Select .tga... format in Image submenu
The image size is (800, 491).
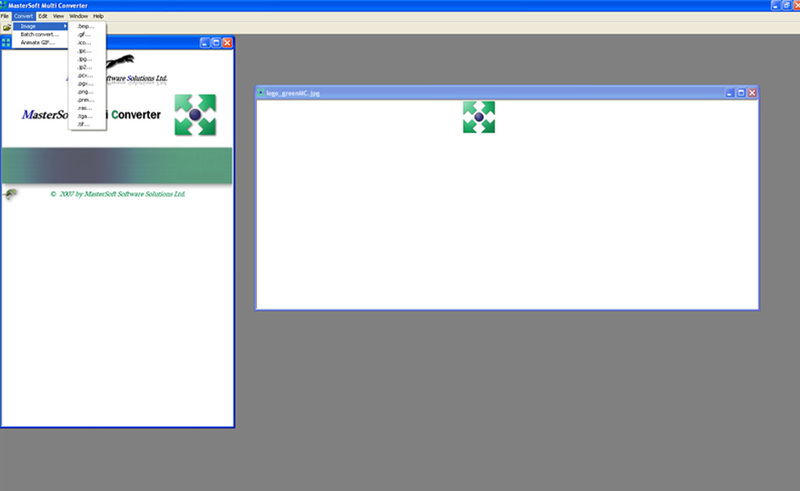[x=87, y=116]
